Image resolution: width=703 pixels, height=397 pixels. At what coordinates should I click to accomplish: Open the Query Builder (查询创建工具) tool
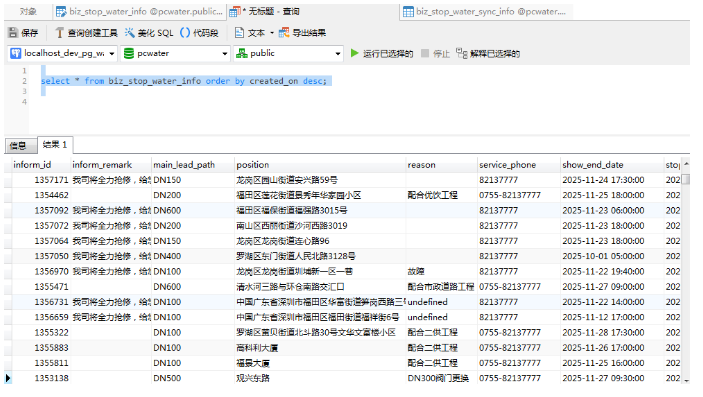[x=59, y=33]
